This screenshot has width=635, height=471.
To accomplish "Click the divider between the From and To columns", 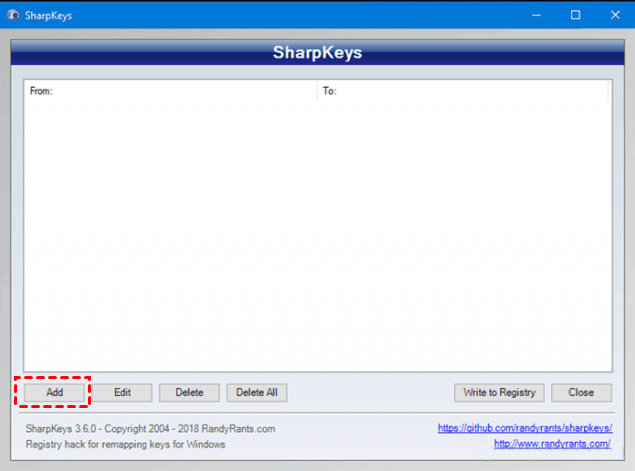I will pyautogui.click(x=317, y=91).
